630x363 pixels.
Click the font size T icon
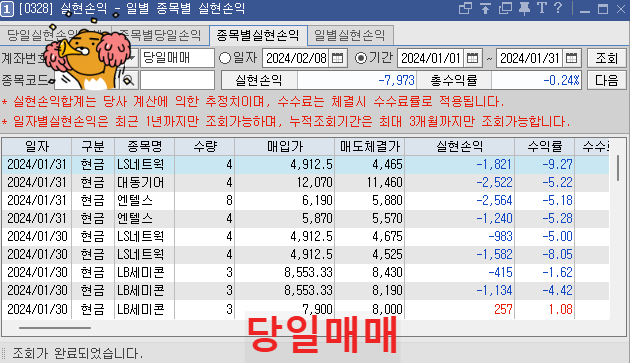point(542,8)
